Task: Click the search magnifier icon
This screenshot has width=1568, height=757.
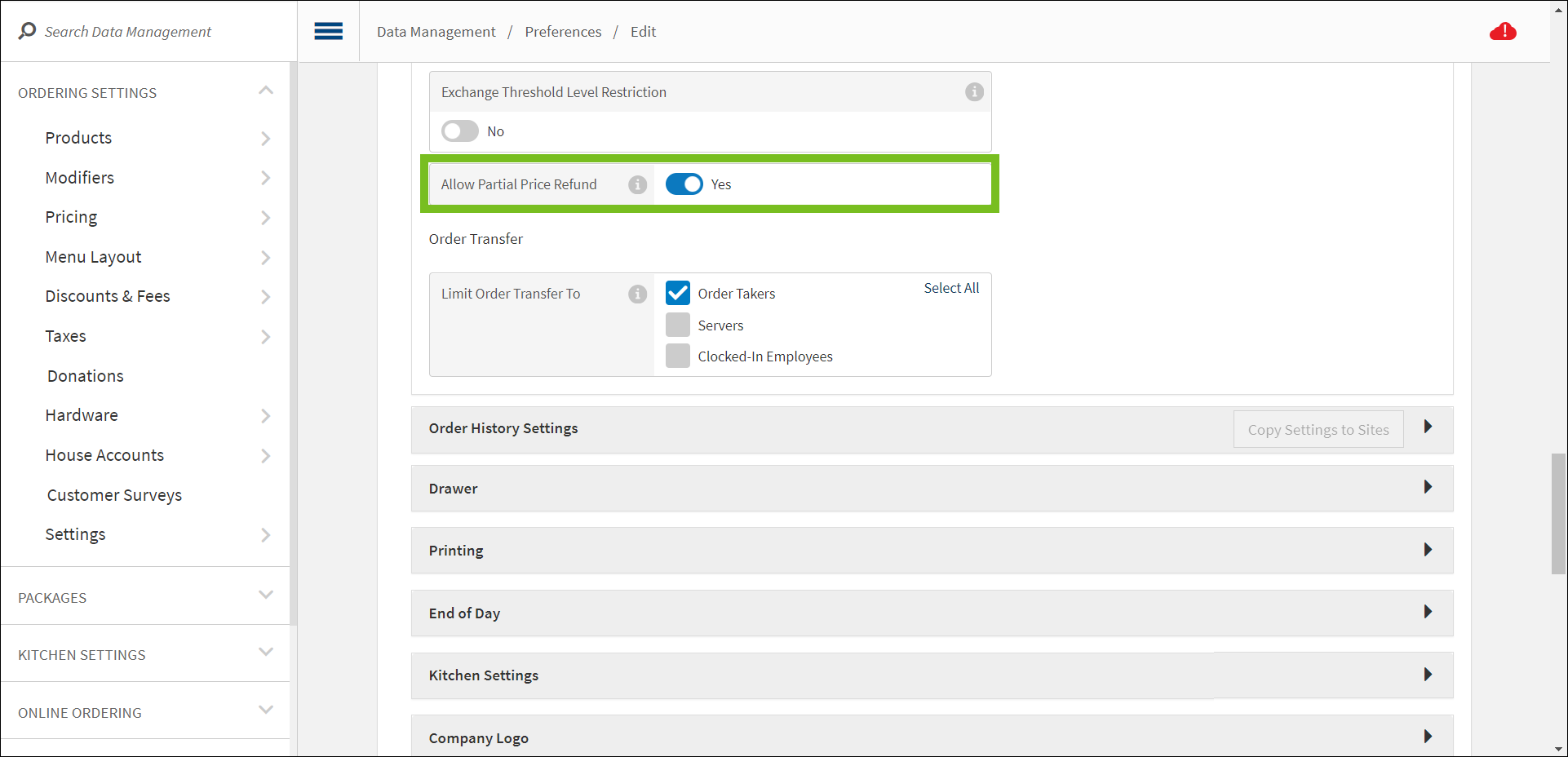Action: [27, 31]
